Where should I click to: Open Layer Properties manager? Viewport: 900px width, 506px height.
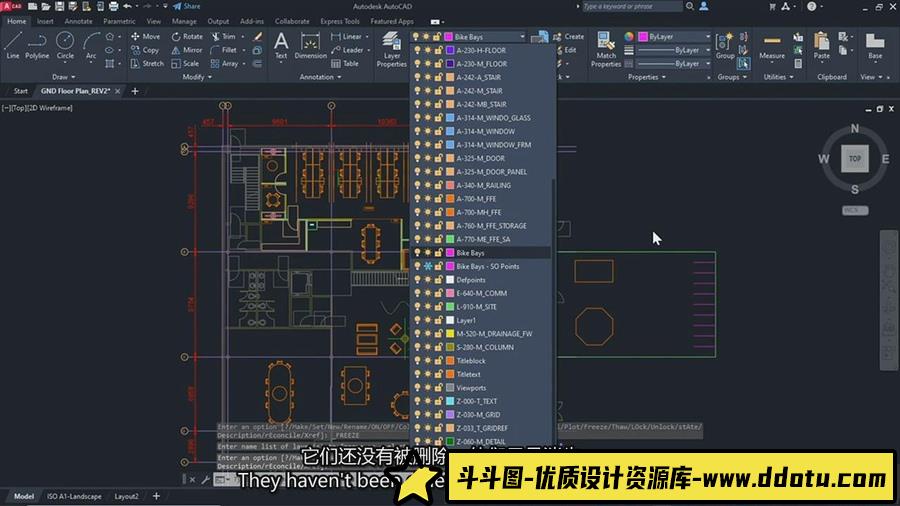pos(391,49)
